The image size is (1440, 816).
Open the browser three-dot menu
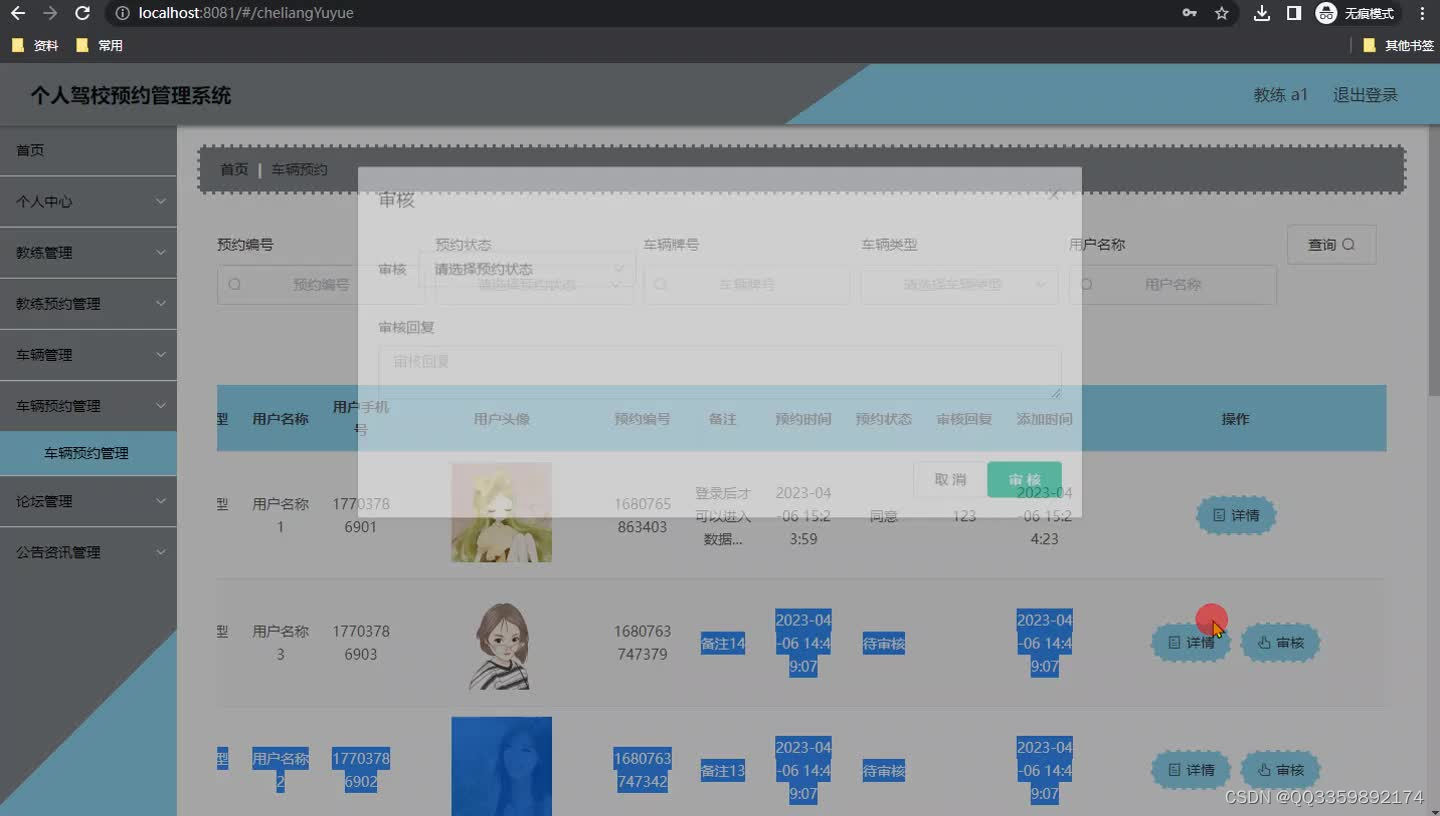click(1422, 13)
